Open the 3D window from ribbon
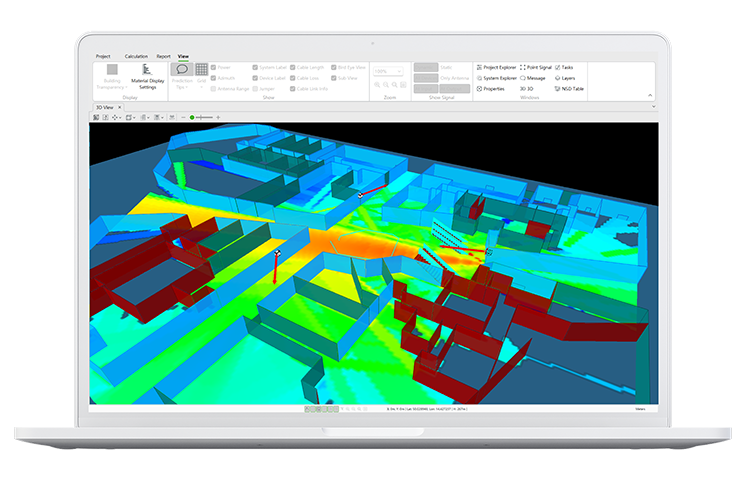The width and height of the screenshot is (744, 481). tap(526, 89)
